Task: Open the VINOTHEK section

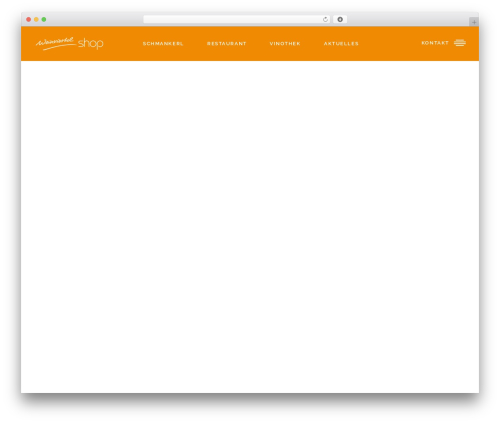Action: point(285,44)
